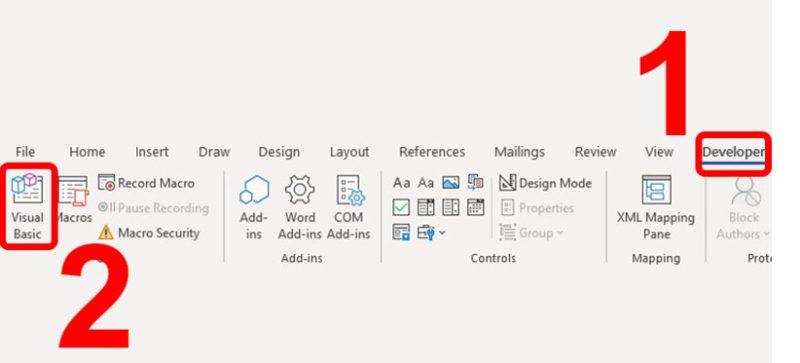Insert a Date Picker Content Control
The image size is (800, 363).
click(476, 207)
